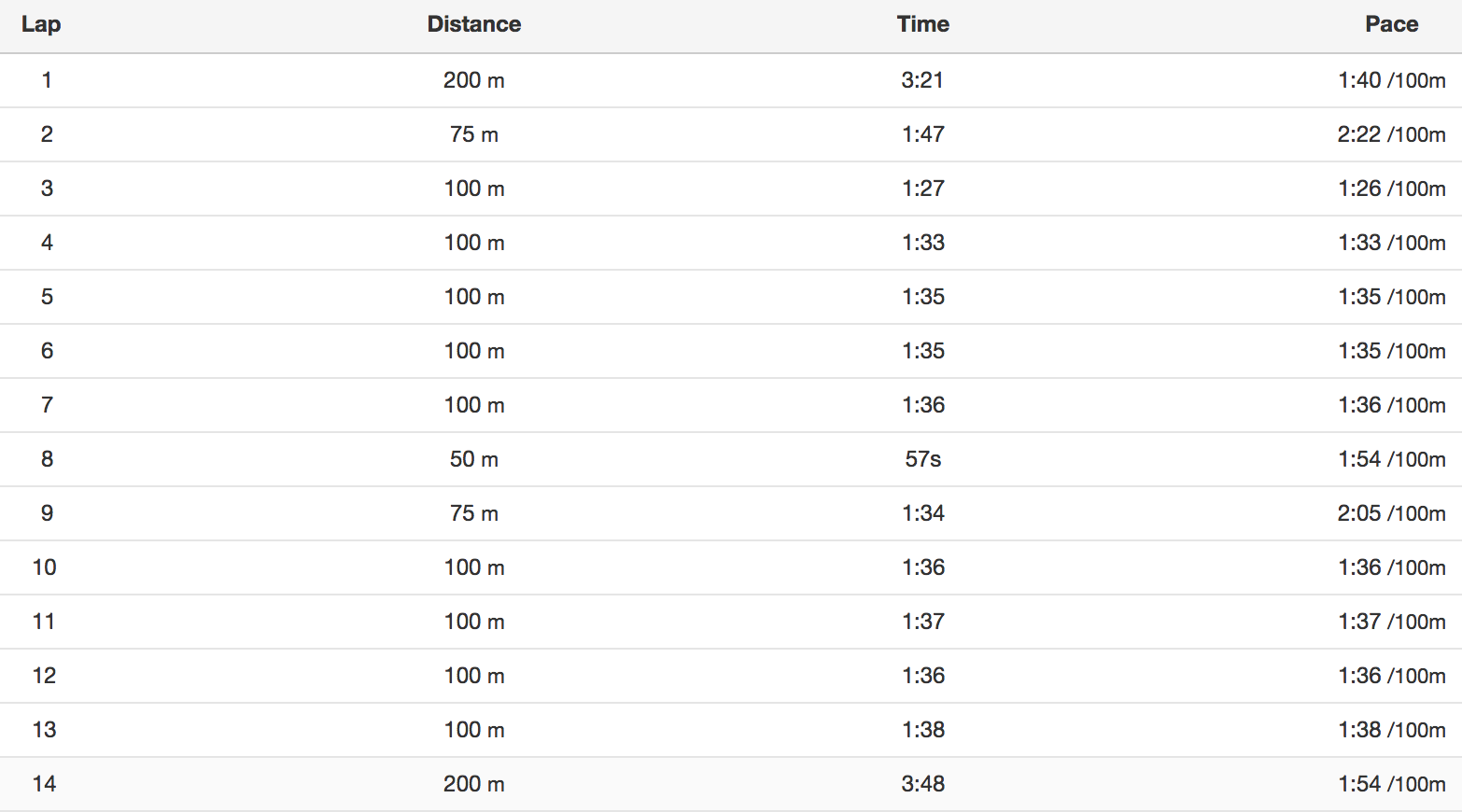Click the Pace column header

pos(1392,24)
